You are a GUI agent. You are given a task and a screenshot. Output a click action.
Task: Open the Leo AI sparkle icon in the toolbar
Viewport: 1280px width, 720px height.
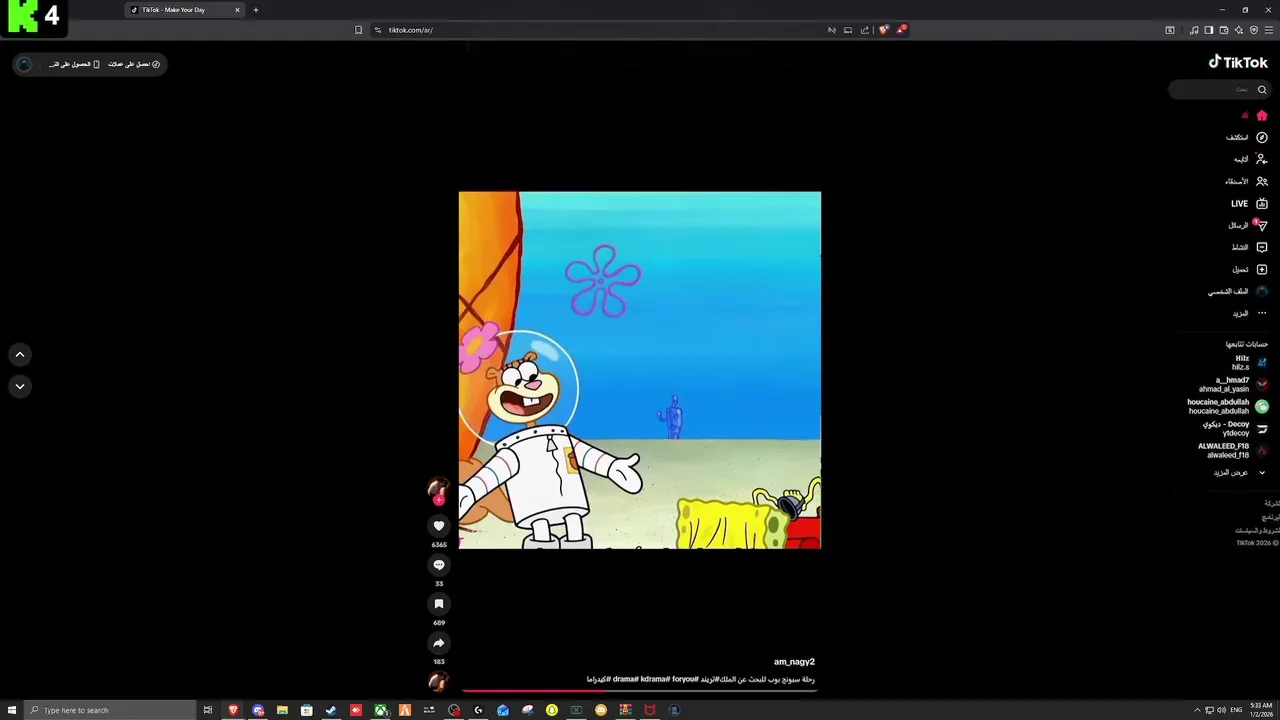(1239, 30)
